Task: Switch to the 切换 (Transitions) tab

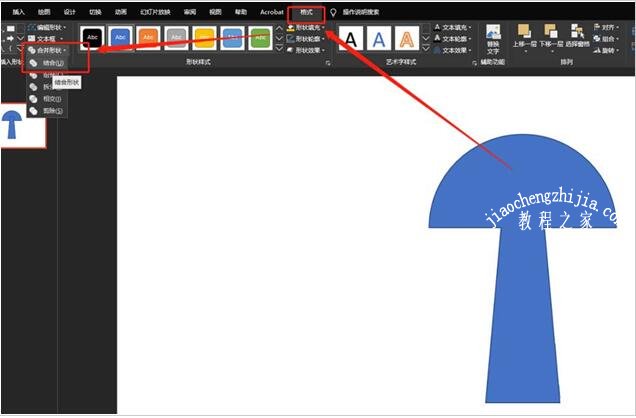Action: coord(95,12)
